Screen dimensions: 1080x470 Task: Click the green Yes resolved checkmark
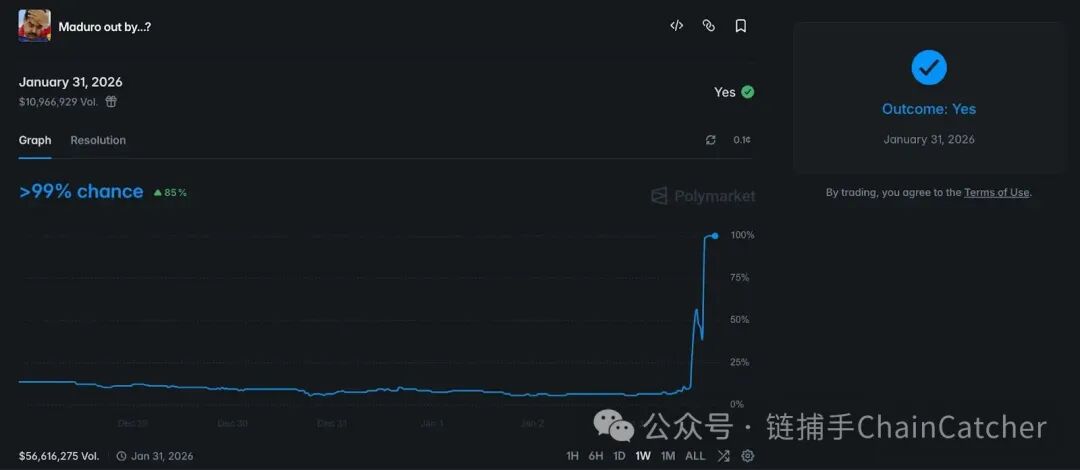(x=747, y=92)
